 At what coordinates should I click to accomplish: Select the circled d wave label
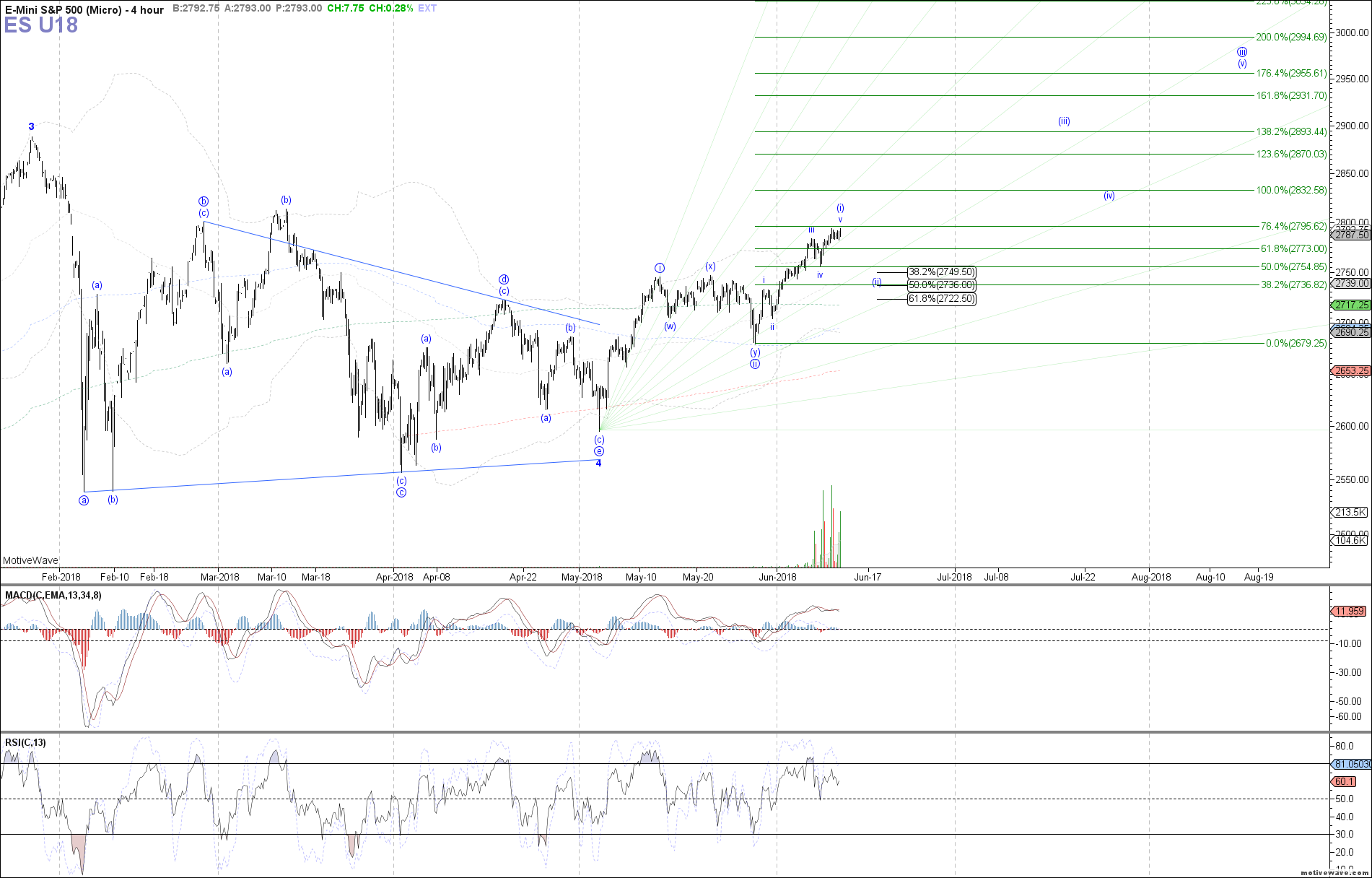[504, 279]
